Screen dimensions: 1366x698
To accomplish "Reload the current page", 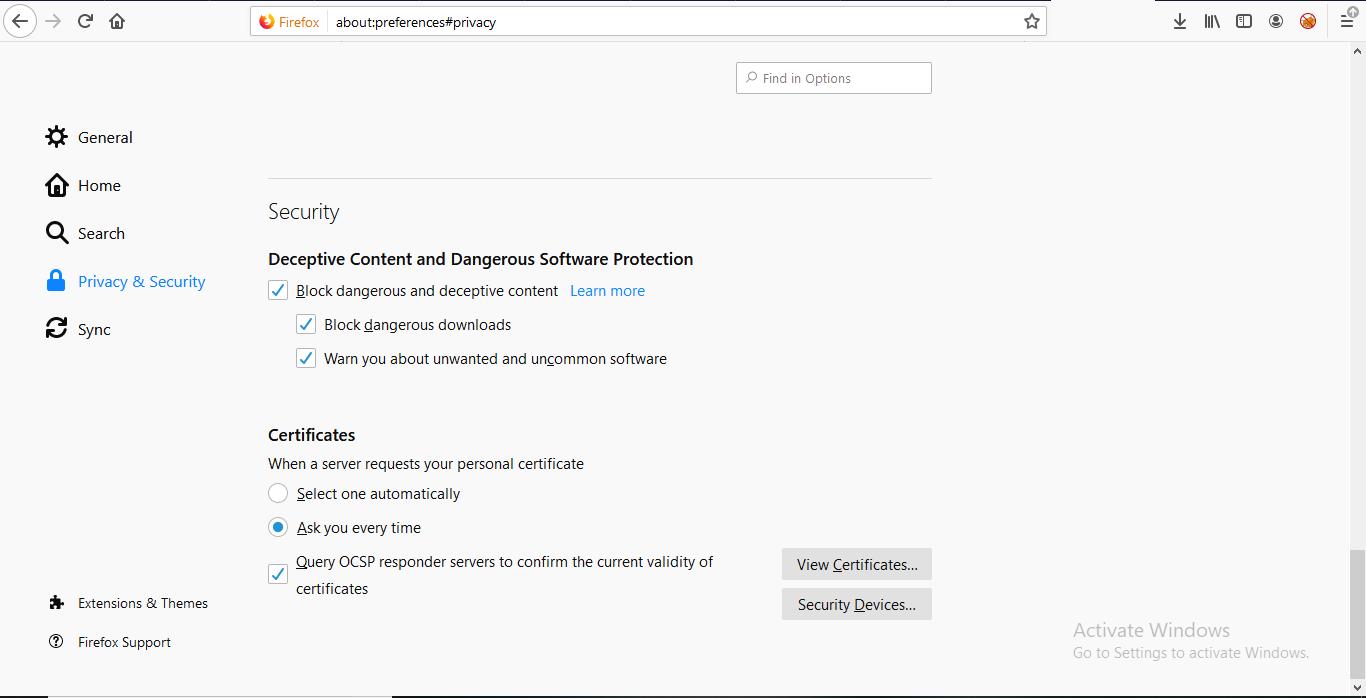I will (x=86, y=21).
